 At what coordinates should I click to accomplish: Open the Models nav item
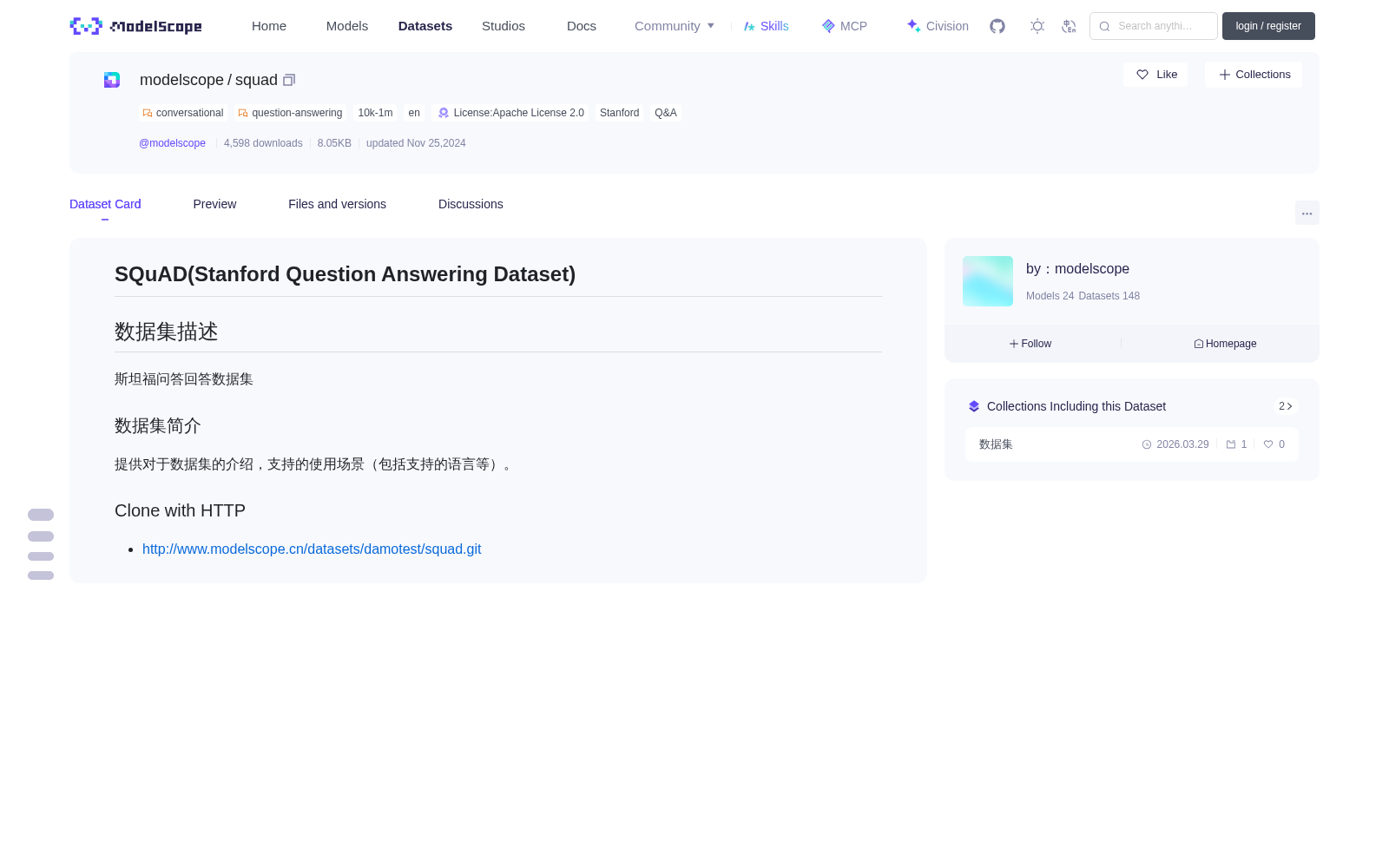click(347, 26)
